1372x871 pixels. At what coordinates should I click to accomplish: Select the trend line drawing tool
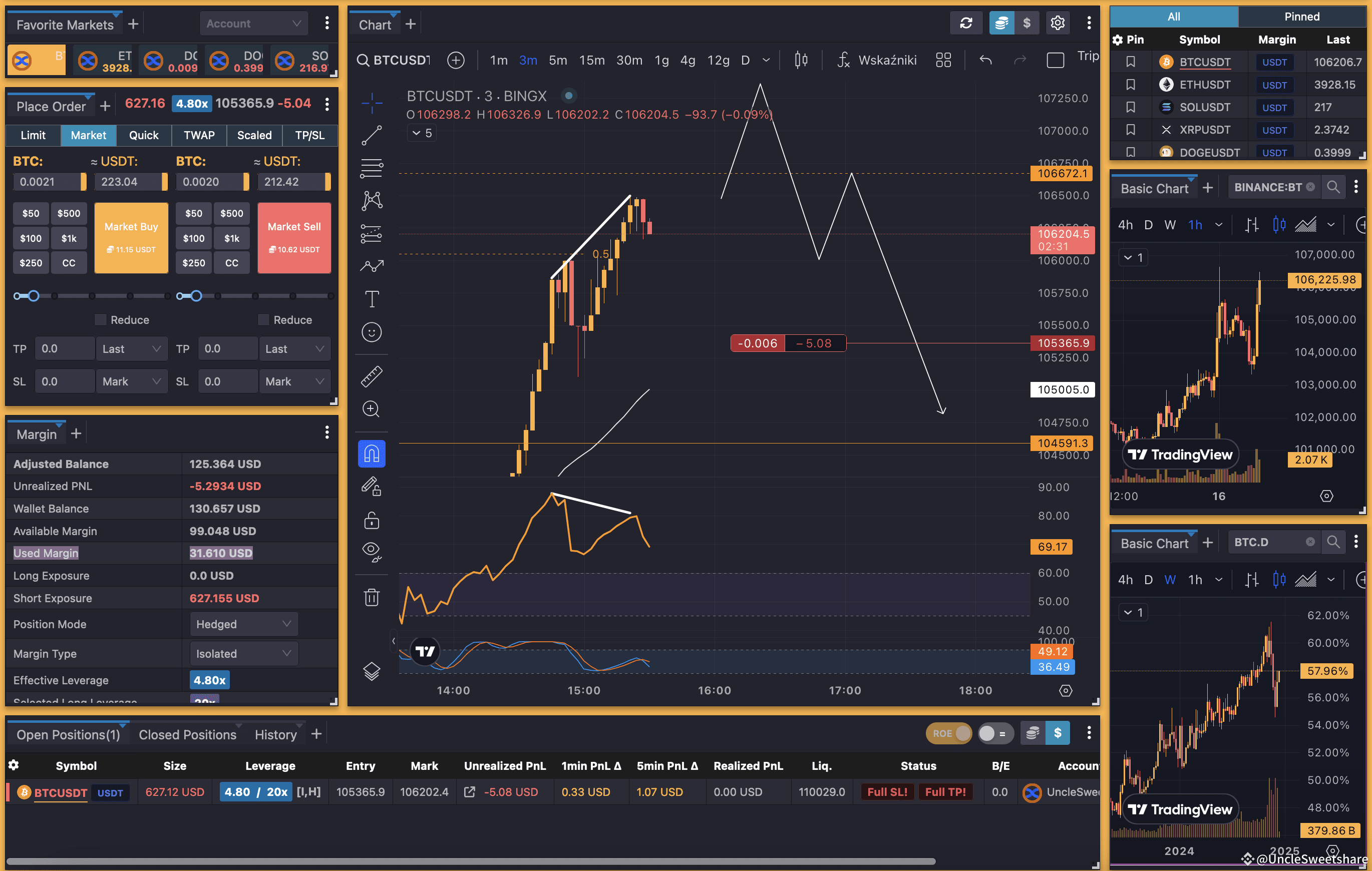372,136
